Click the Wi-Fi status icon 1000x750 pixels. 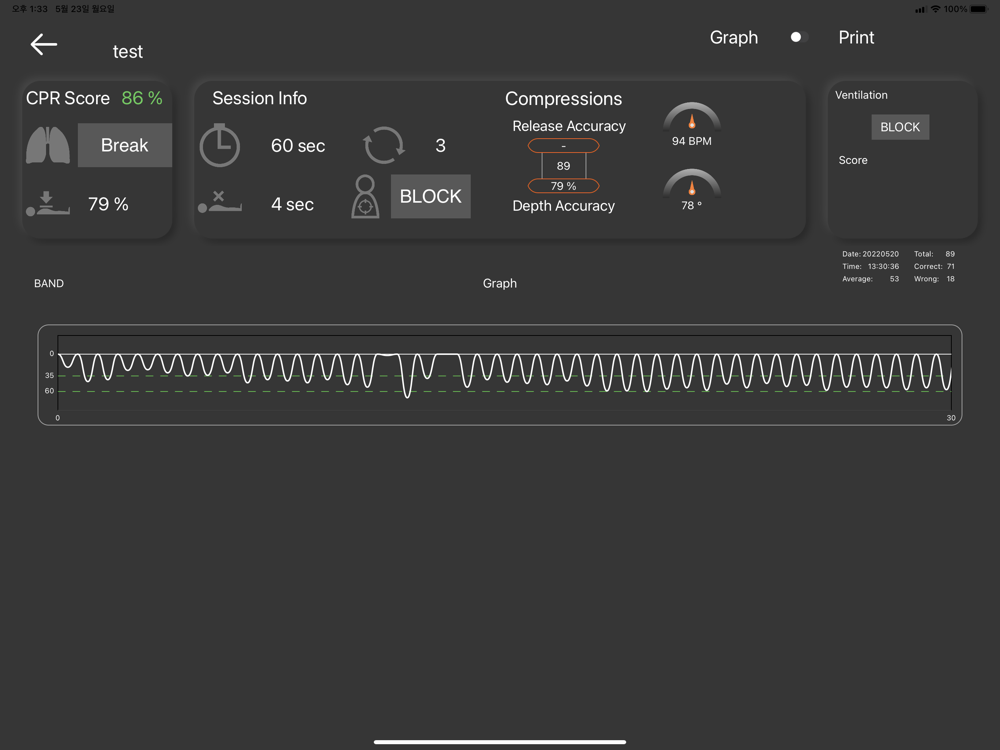935,9
